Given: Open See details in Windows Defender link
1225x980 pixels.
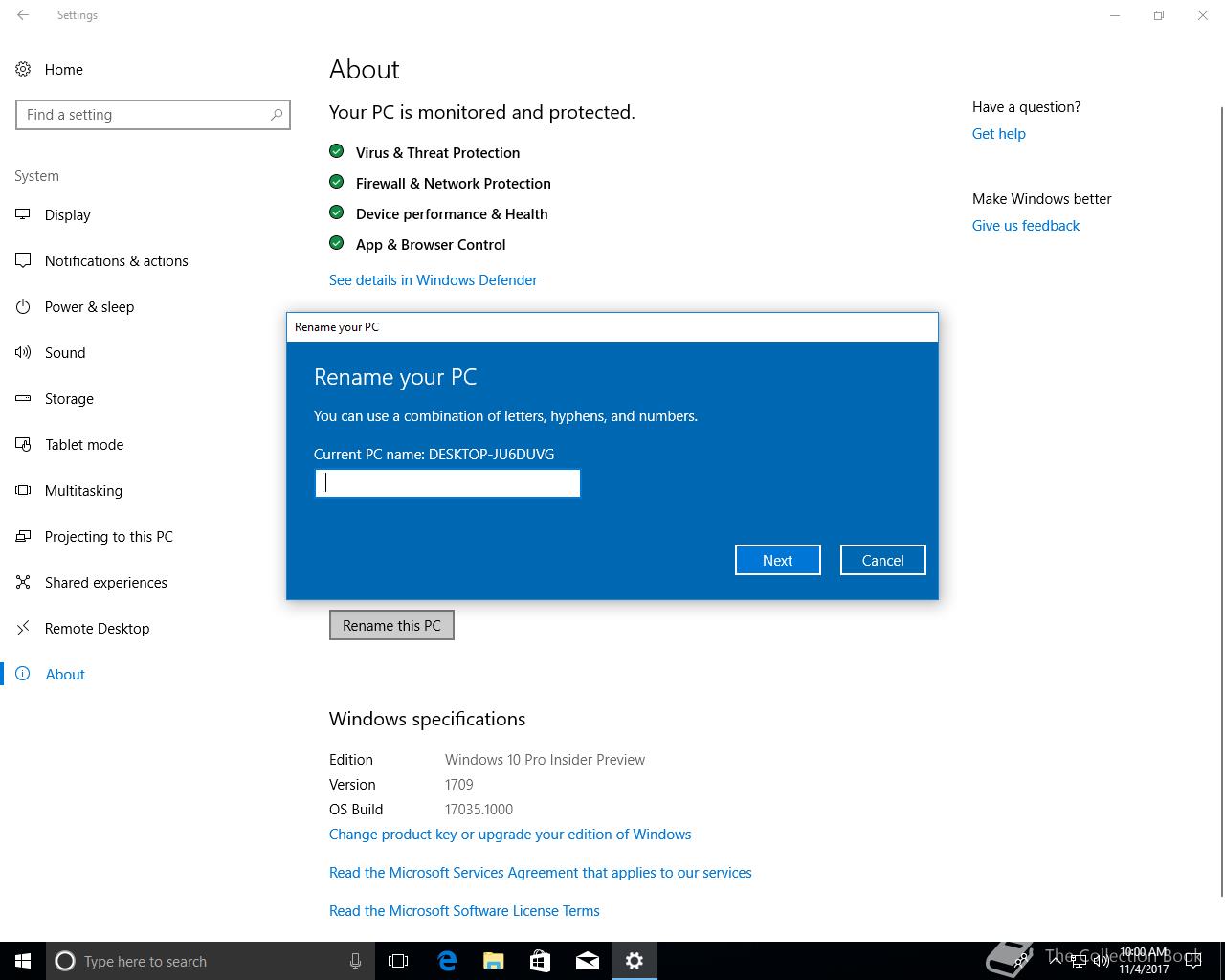Looking at the screenshot, I should click(x=433, y=280).
